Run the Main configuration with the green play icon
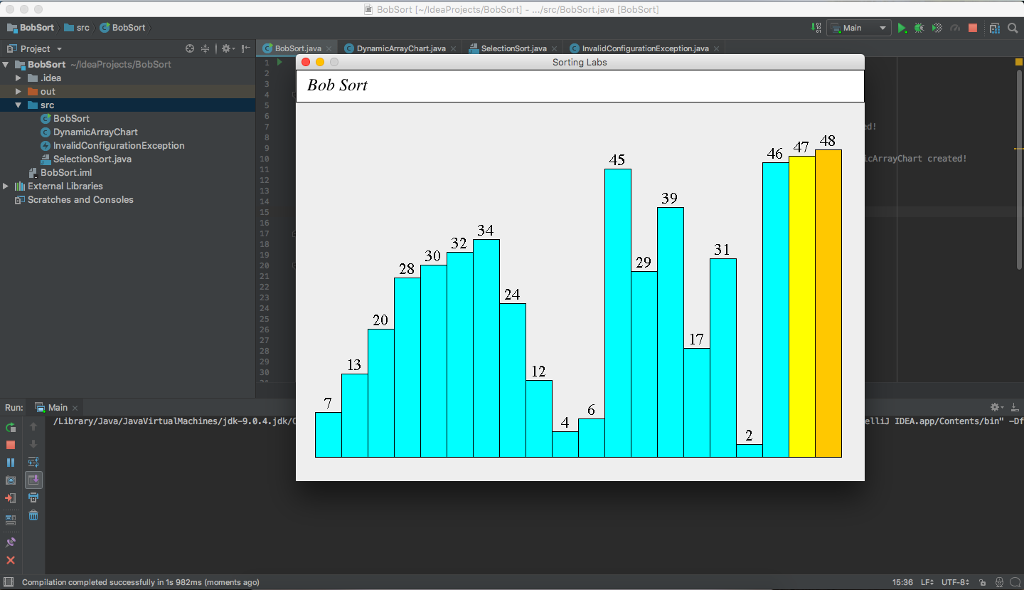This screenshot has height=590, width=1024. click(902, 28)
